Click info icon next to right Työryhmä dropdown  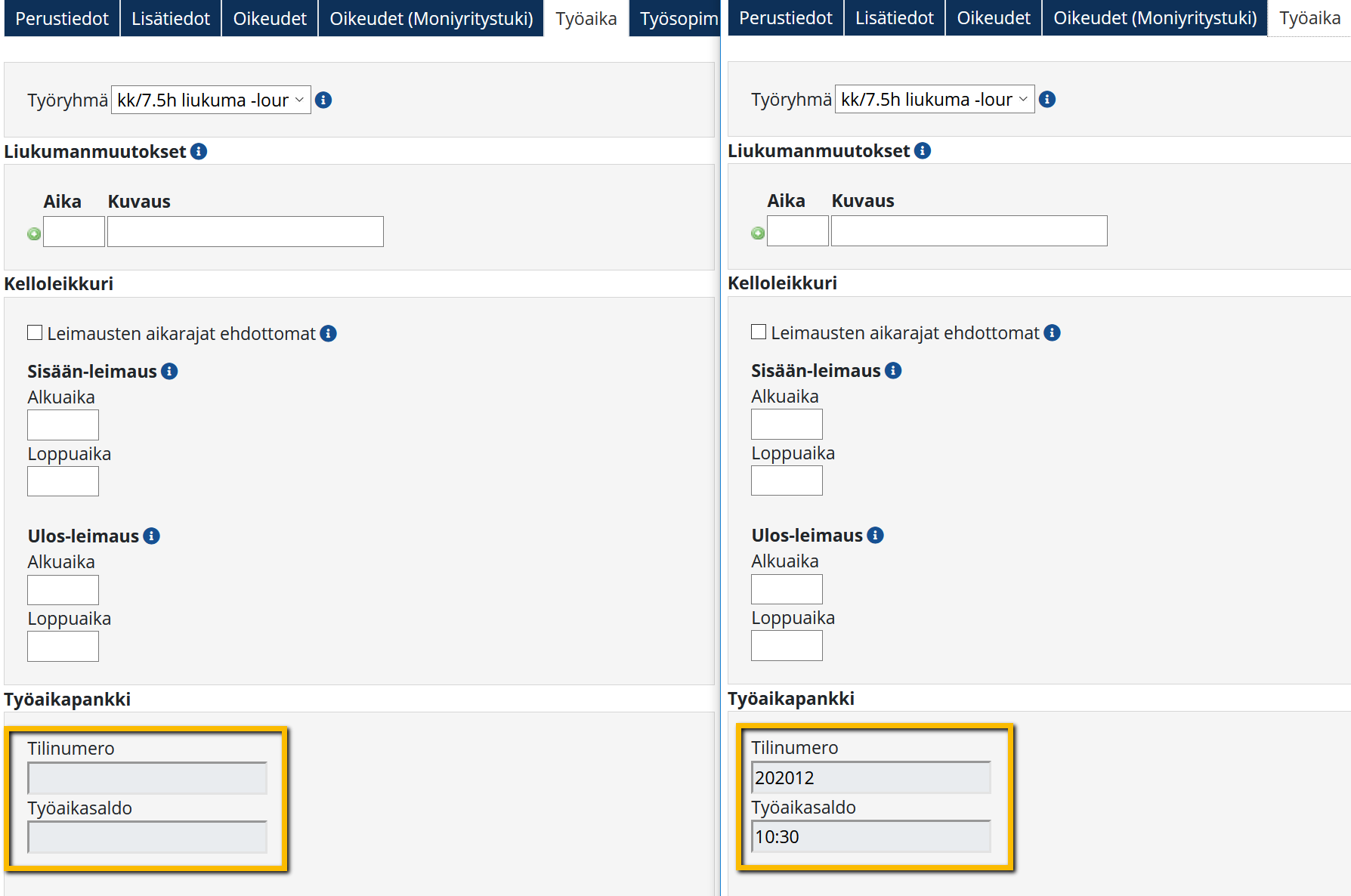pyautogui.click(x=1047, y=99)
